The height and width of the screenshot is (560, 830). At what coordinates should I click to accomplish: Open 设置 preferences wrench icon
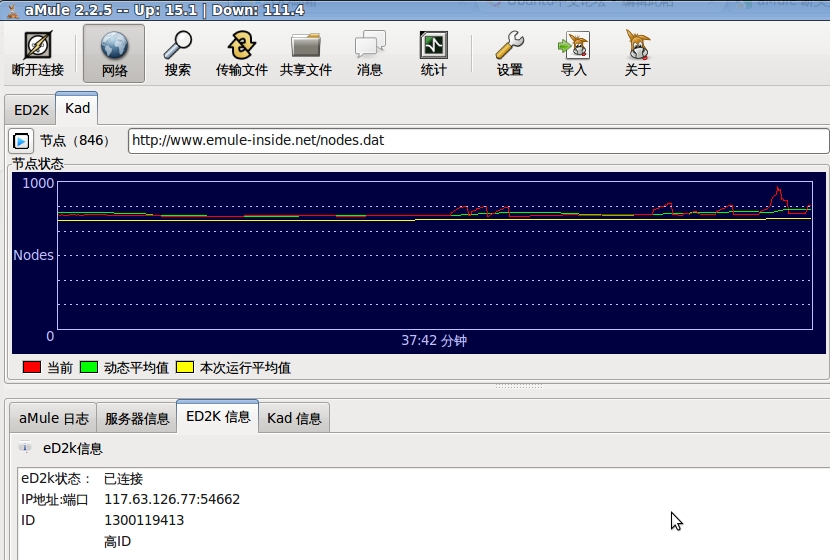coord(510,53)
